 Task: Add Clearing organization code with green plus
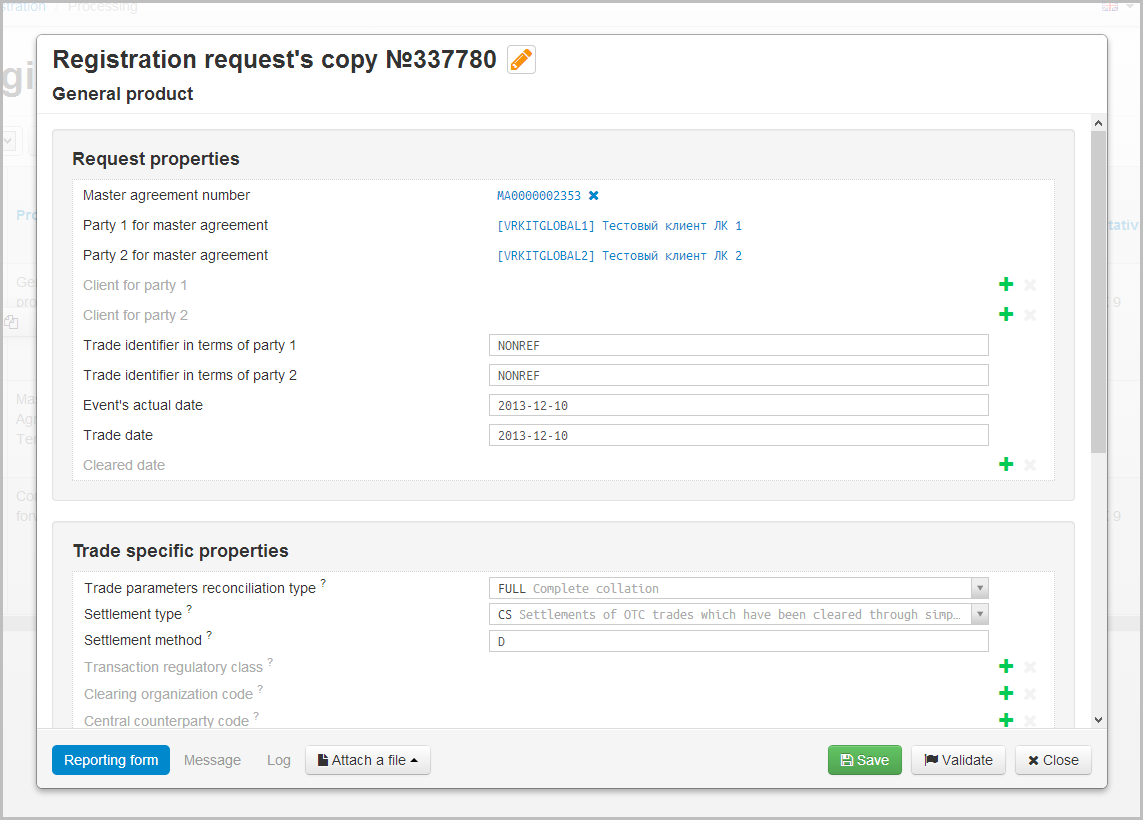click(x=1006, y=694)
